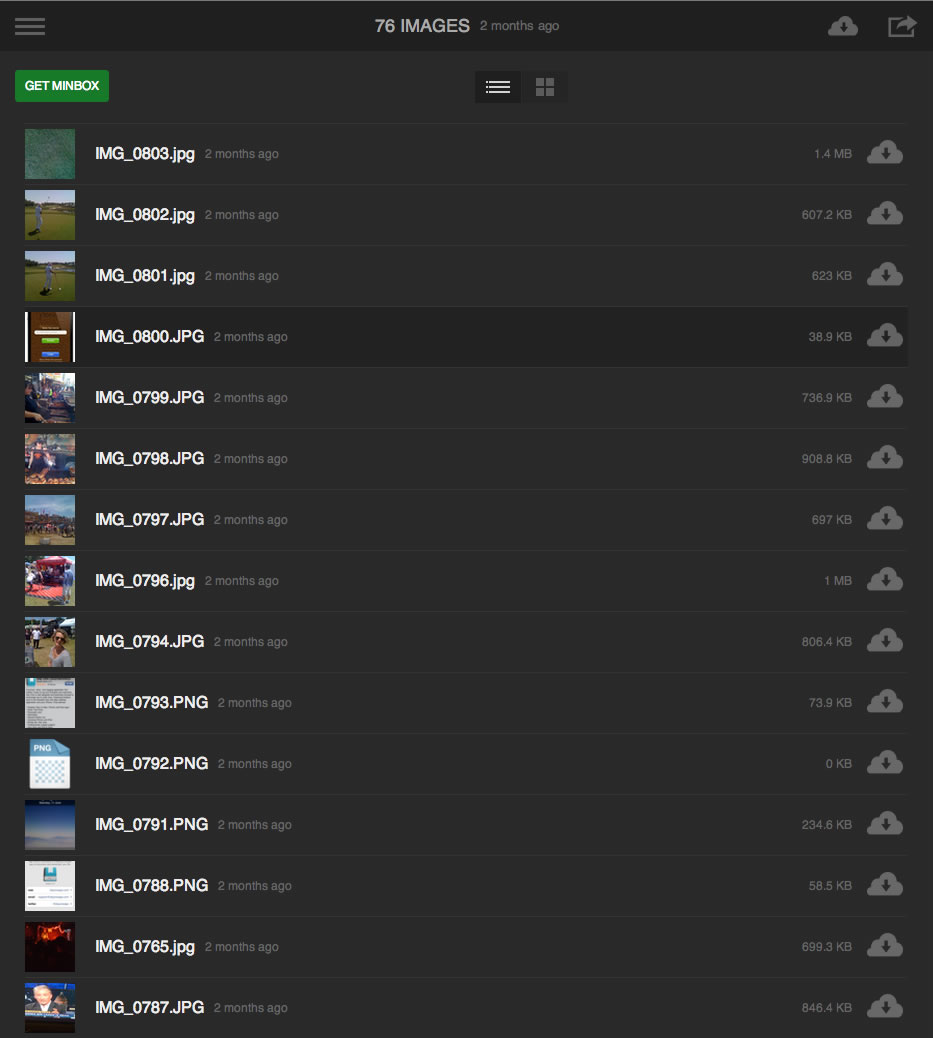Download IMG_0800.JPG with its cloud icon
Screen dimensions: 933x1038
(x=885, y=336)
